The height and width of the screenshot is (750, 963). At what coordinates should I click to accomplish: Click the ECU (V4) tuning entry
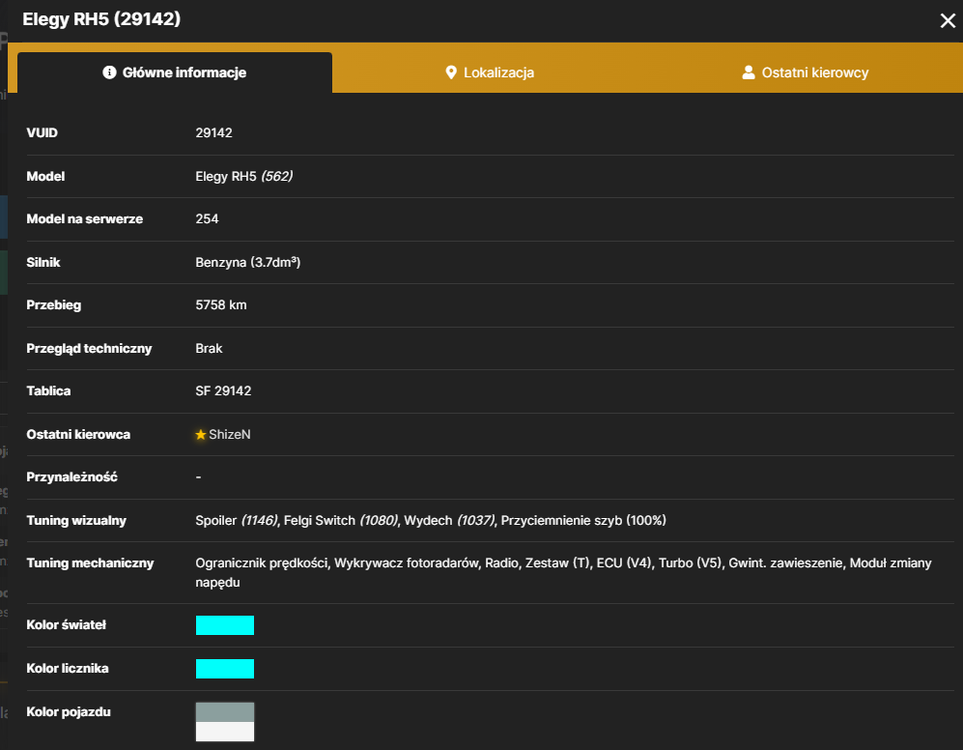624,563
